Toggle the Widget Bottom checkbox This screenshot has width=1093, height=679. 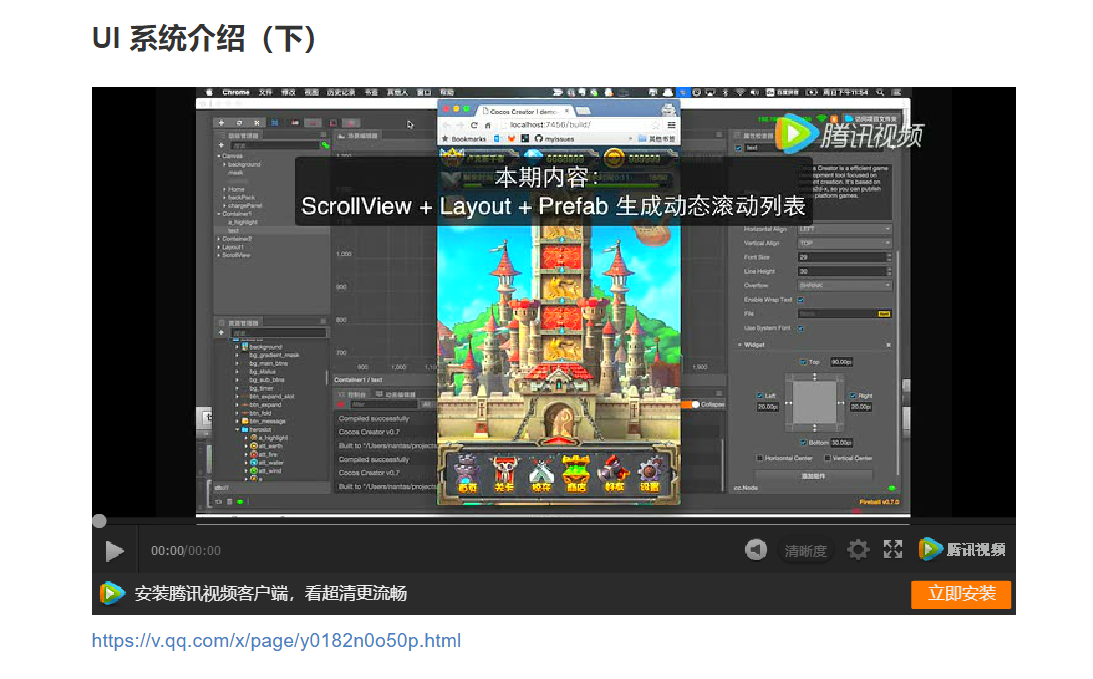click(x=803, y=443)
